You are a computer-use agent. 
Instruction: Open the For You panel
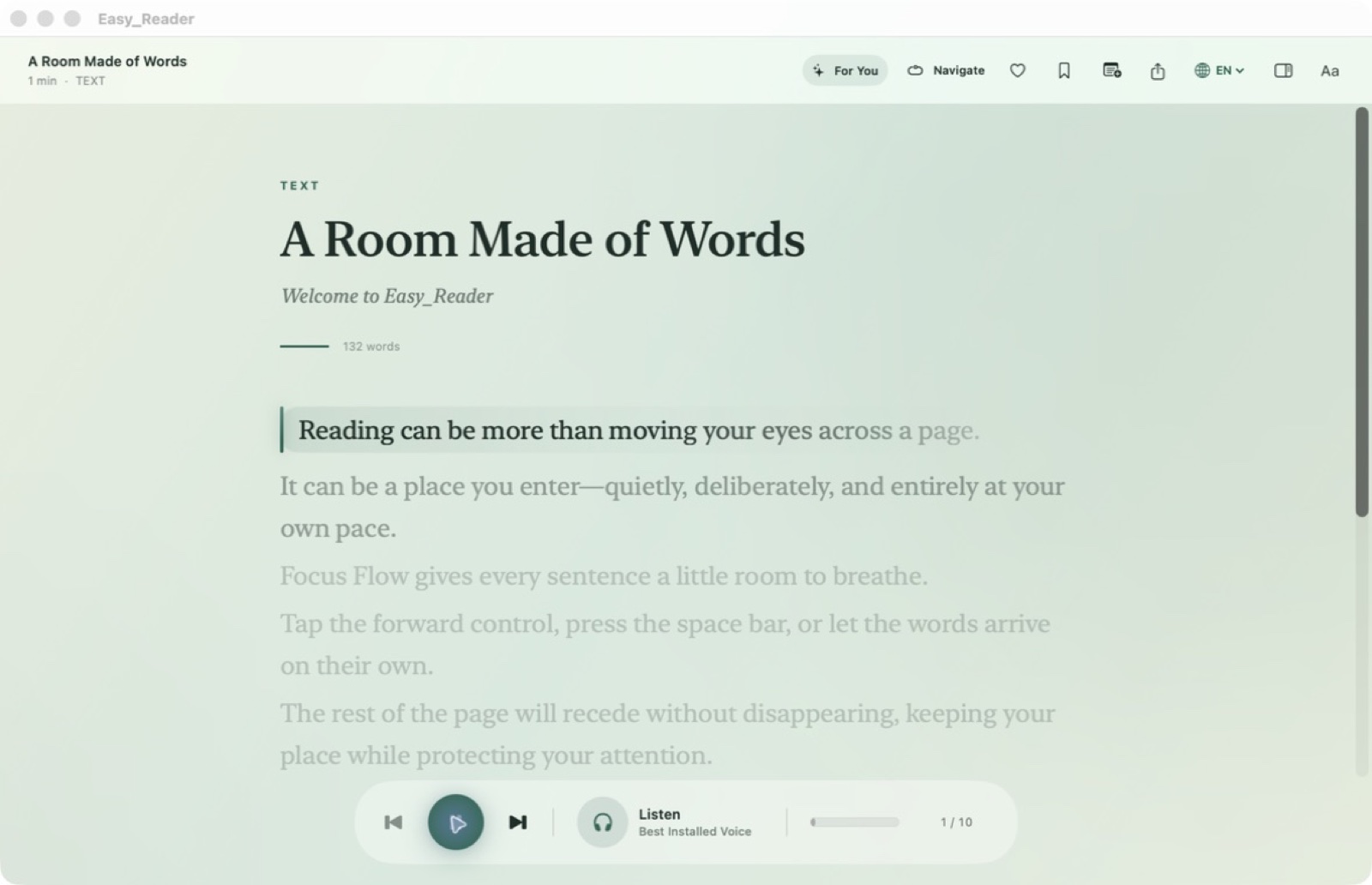point(845,70)
